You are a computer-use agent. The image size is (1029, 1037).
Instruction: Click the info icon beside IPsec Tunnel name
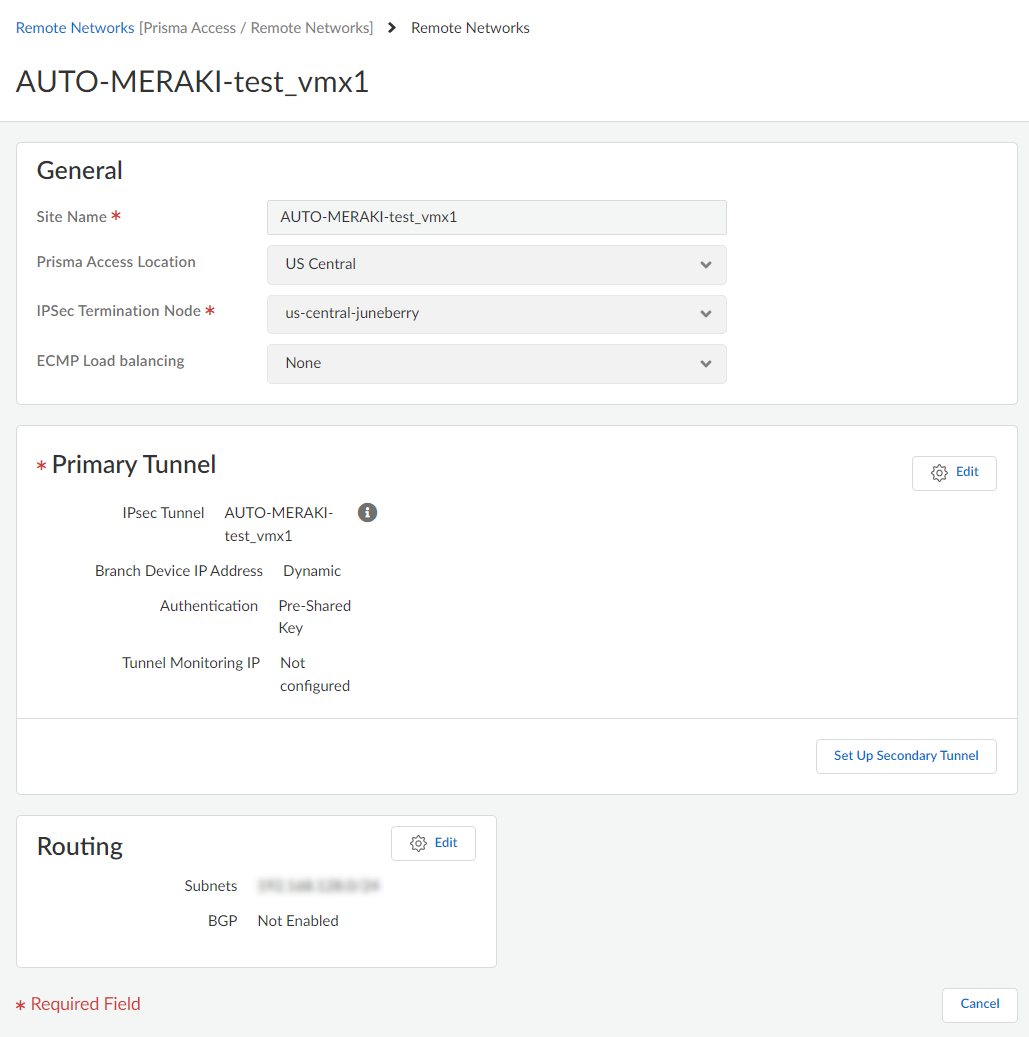pyautogui.click(x=367, y=513)
